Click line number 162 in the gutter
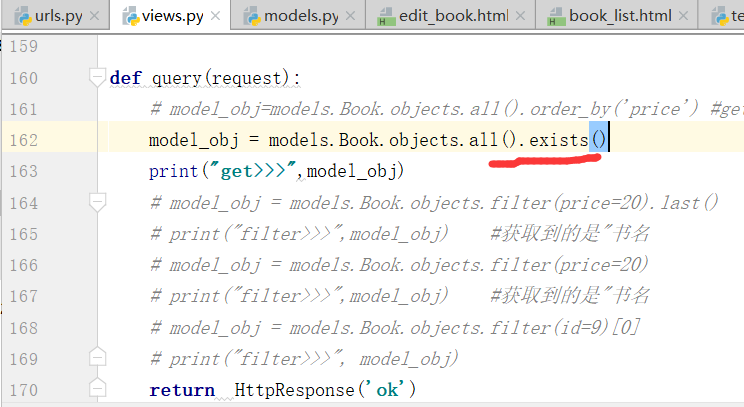Image resolution: width=744 pixels, height=407 pixels. click(23, 140)
